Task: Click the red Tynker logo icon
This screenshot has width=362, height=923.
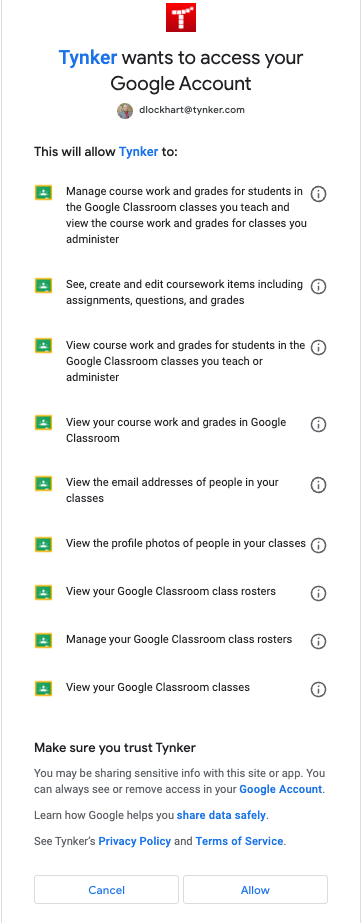Action: (x=181, y=18)
